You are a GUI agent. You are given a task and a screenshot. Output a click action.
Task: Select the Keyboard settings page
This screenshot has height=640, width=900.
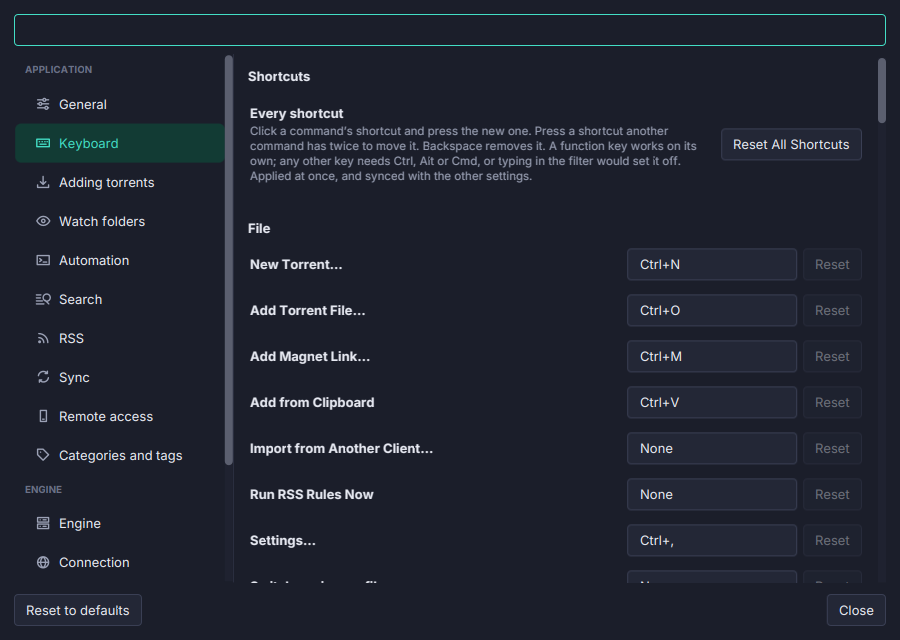[119, 143]
